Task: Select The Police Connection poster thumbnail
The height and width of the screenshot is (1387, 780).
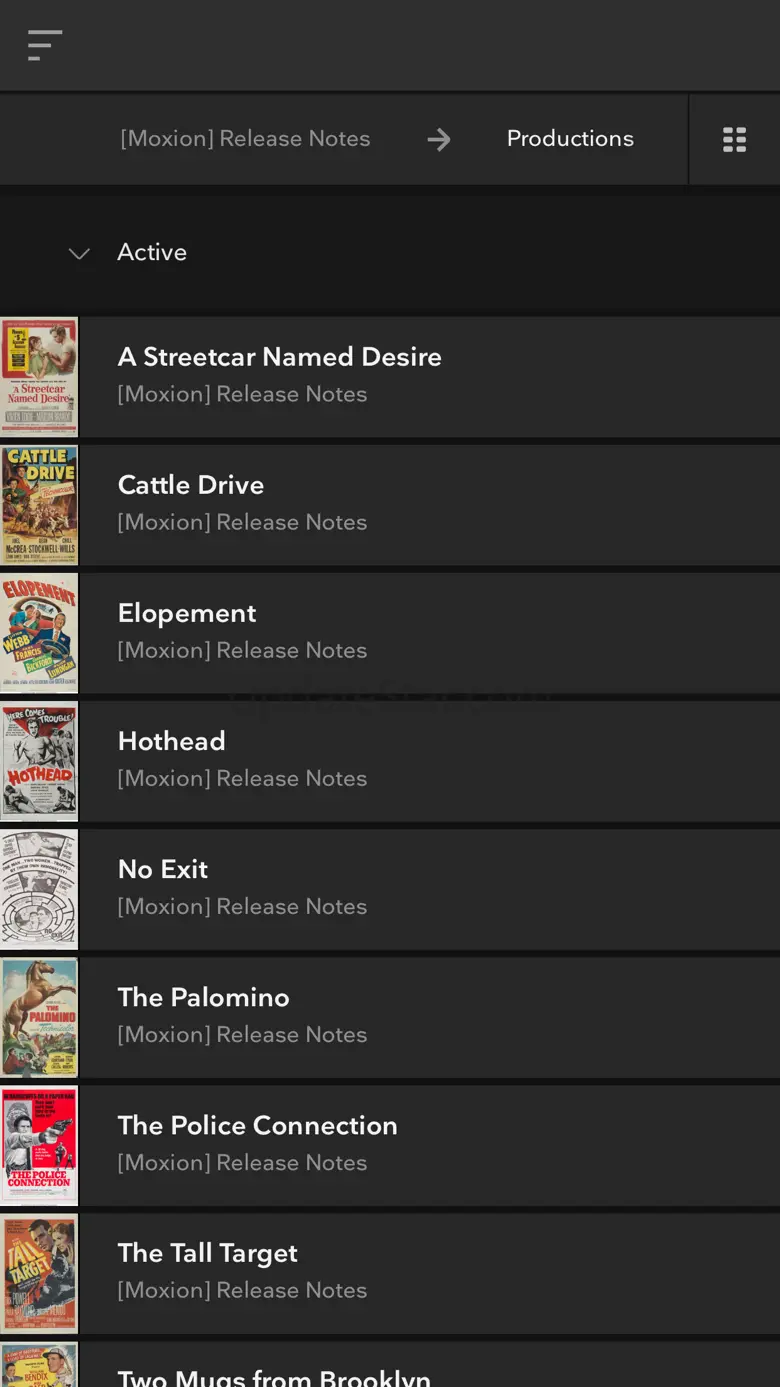Action: tap(39, 1145)
